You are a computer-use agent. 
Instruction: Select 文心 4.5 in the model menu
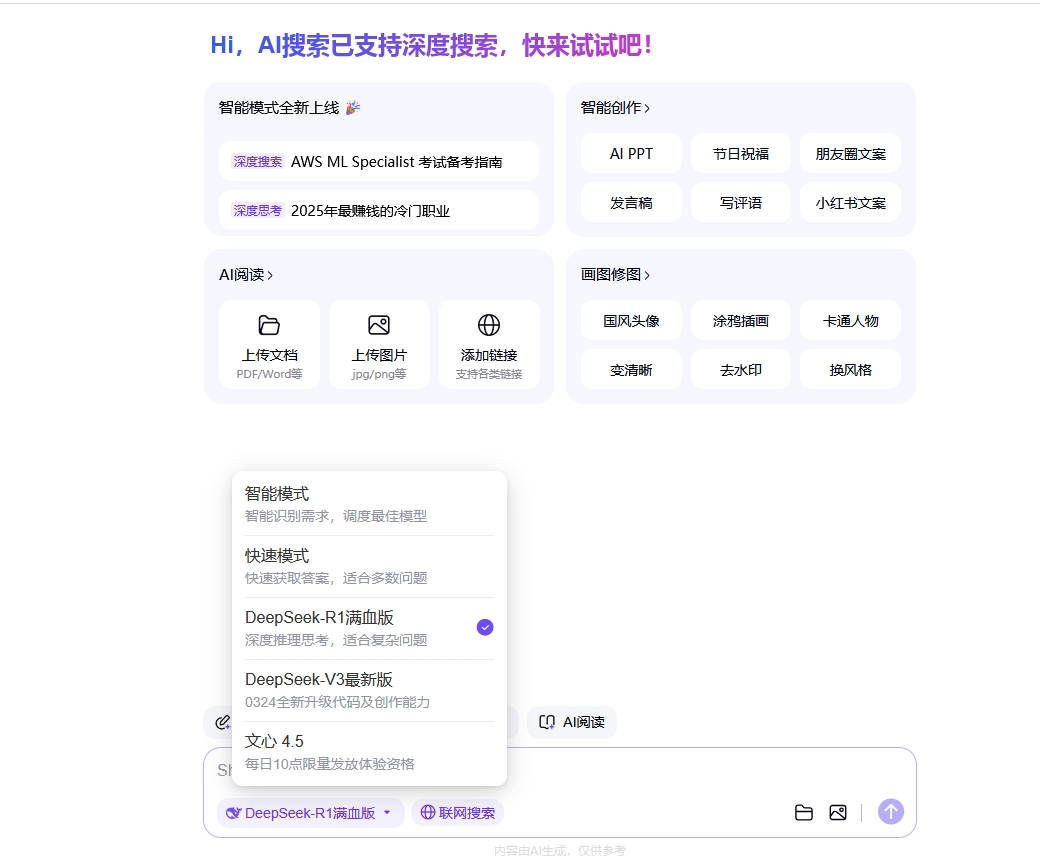click(x=369, y=752)
